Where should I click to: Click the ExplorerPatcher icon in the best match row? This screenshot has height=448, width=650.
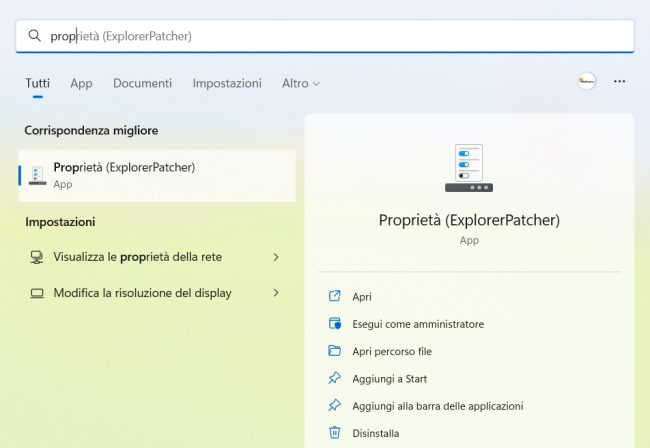pyautogui.click(x=37, y=175)
